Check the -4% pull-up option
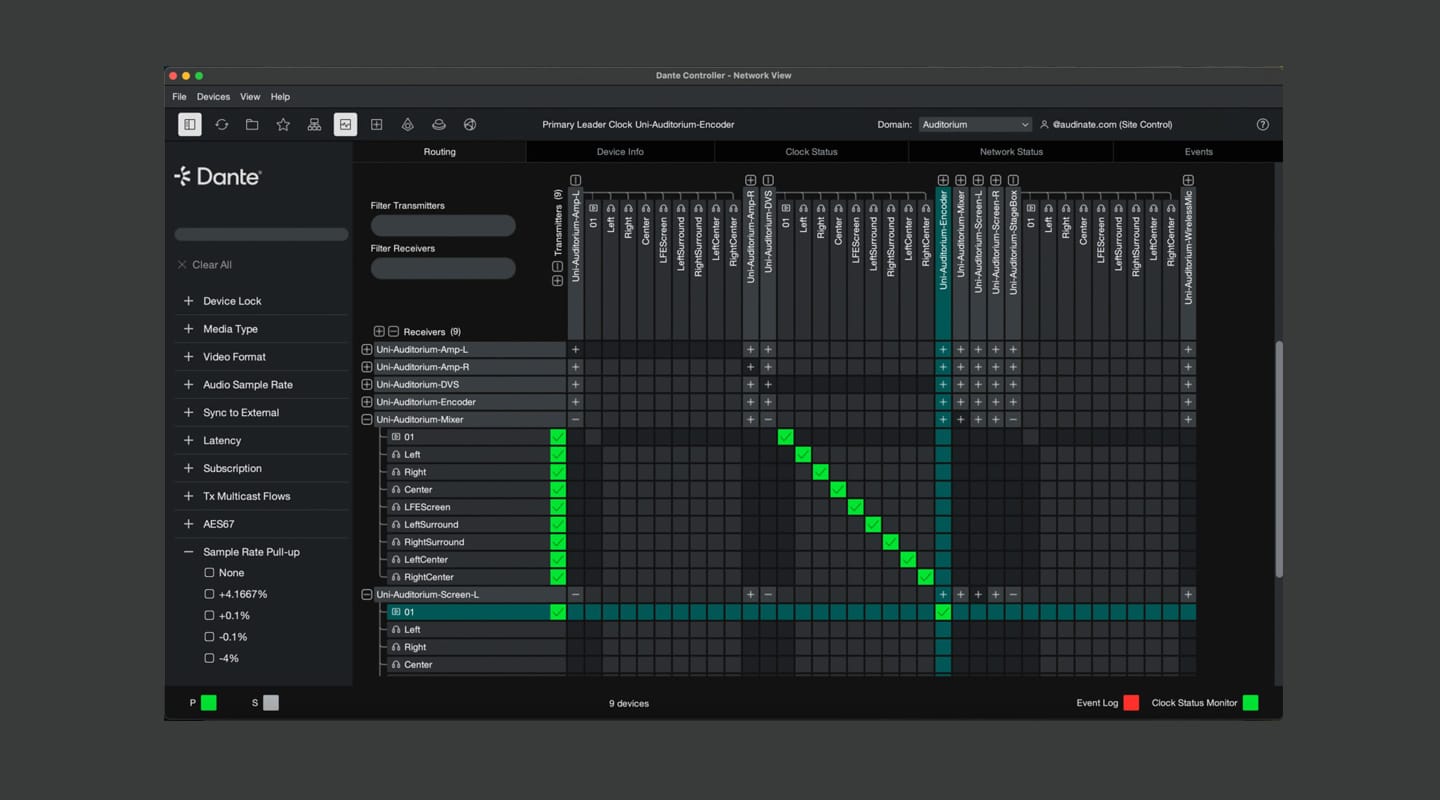This screenshot has width=1440, height=800. pyautogui.click(x=209, y=658)
